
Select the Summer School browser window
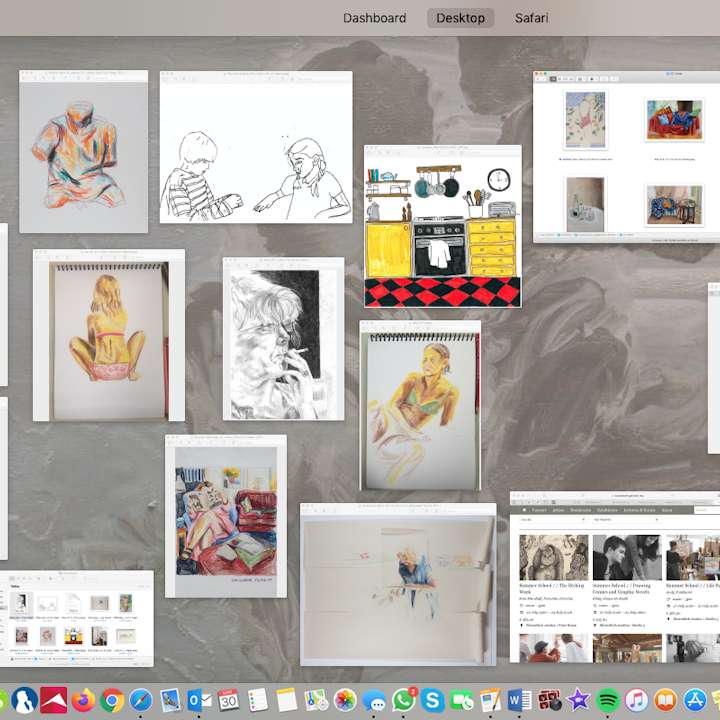click(614, 577)
